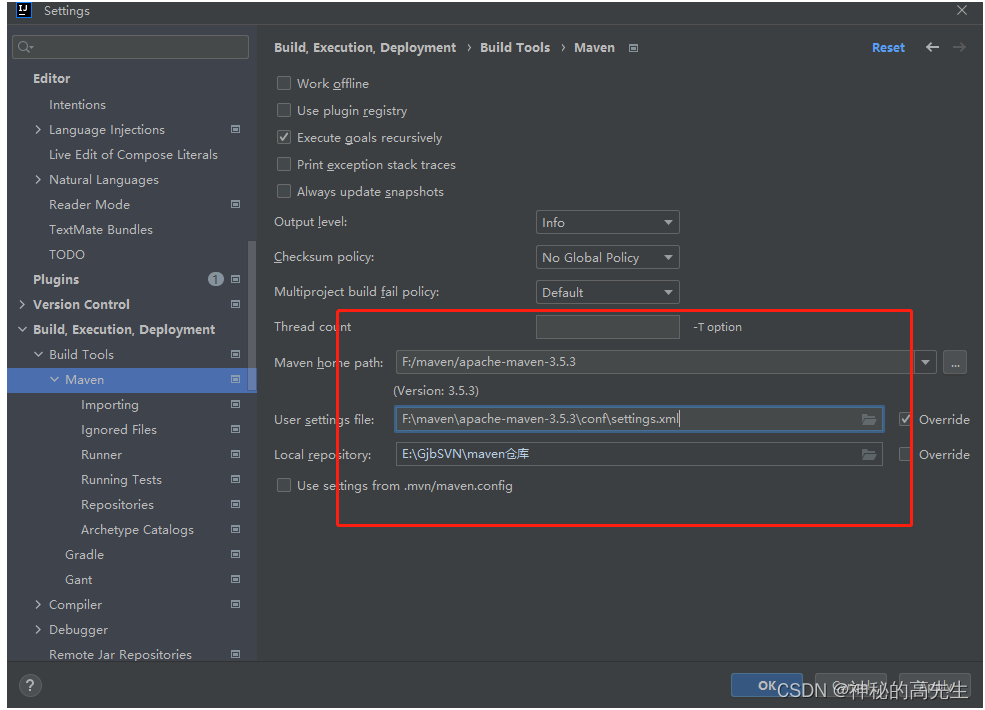985x710 pixels.
Task: Go back with the left arrow icon
Action: click(x=932, y=47)
